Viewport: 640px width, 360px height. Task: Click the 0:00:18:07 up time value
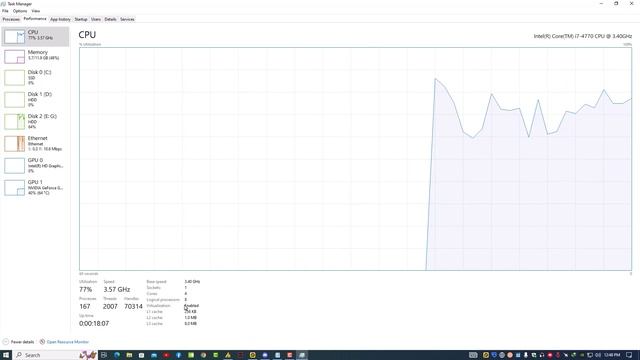coord(94,323)
